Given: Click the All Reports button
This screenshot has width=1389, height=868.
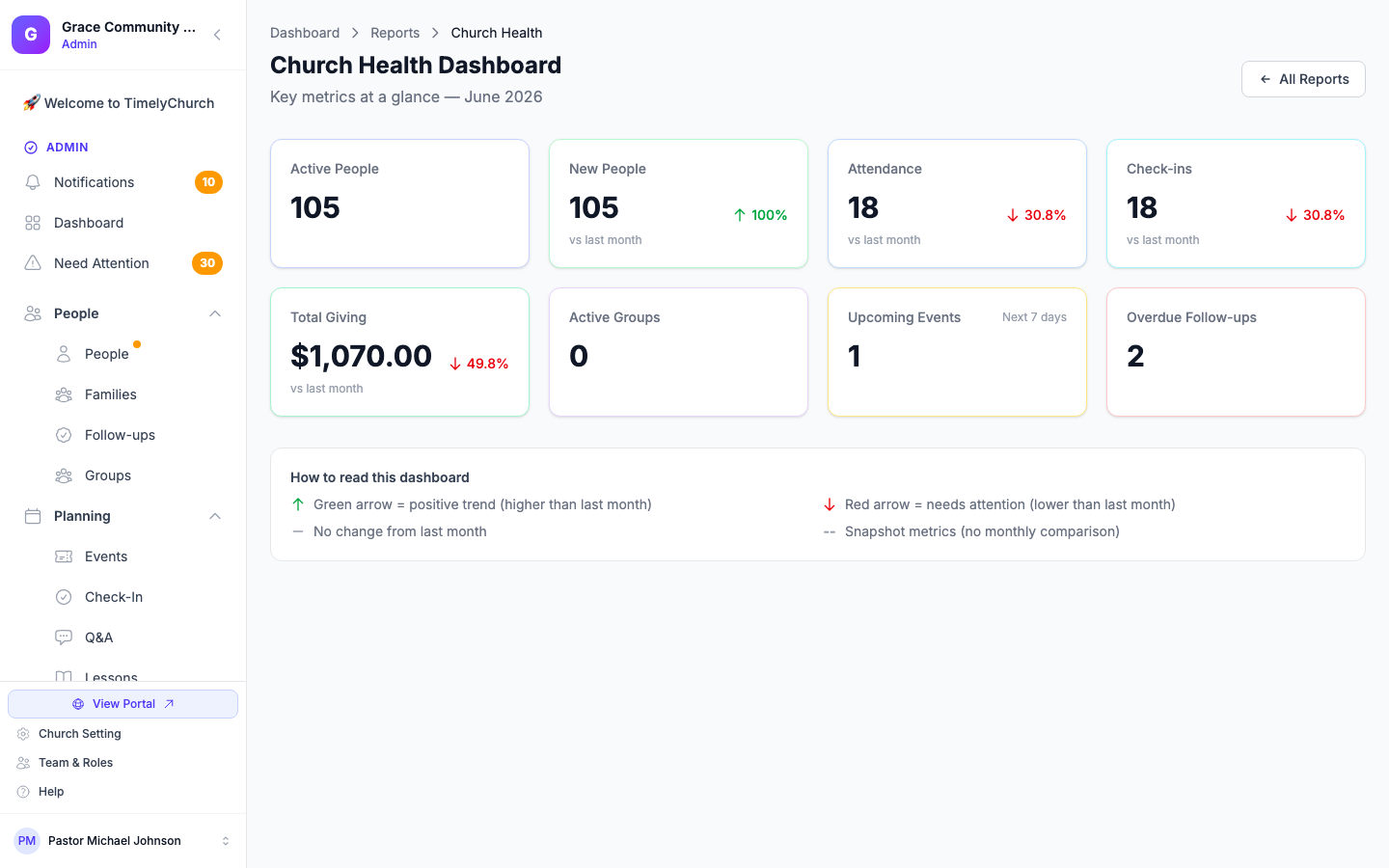Looking at the screenshot, I should [1303, 79].
